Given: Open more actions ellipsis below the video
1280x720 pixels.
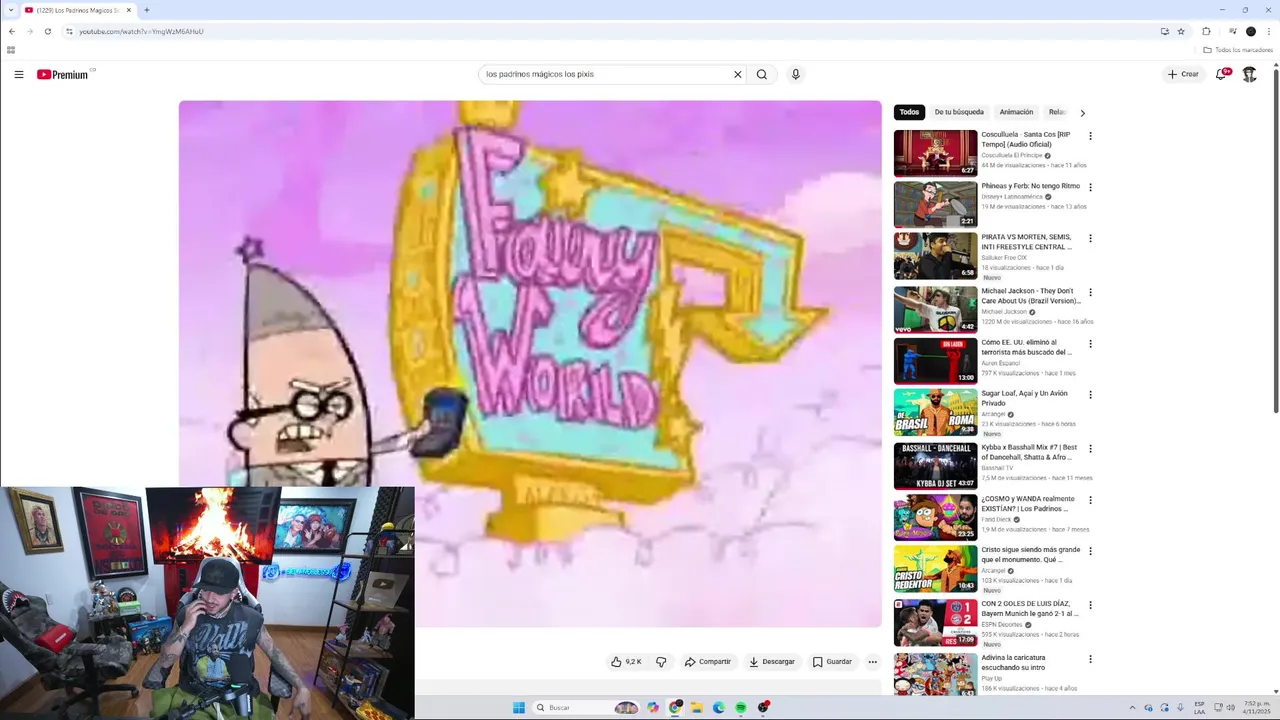Looking at the screenshot, I should click(x=872, y=662).
